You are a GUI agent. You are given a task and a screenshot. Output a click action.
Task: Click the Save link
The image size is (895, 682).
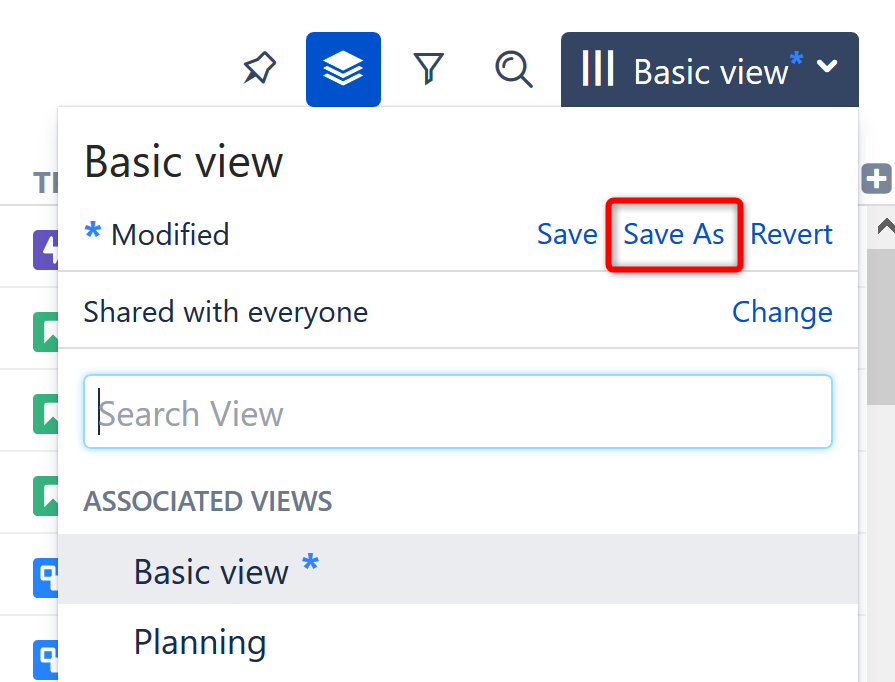coord(567,234)
